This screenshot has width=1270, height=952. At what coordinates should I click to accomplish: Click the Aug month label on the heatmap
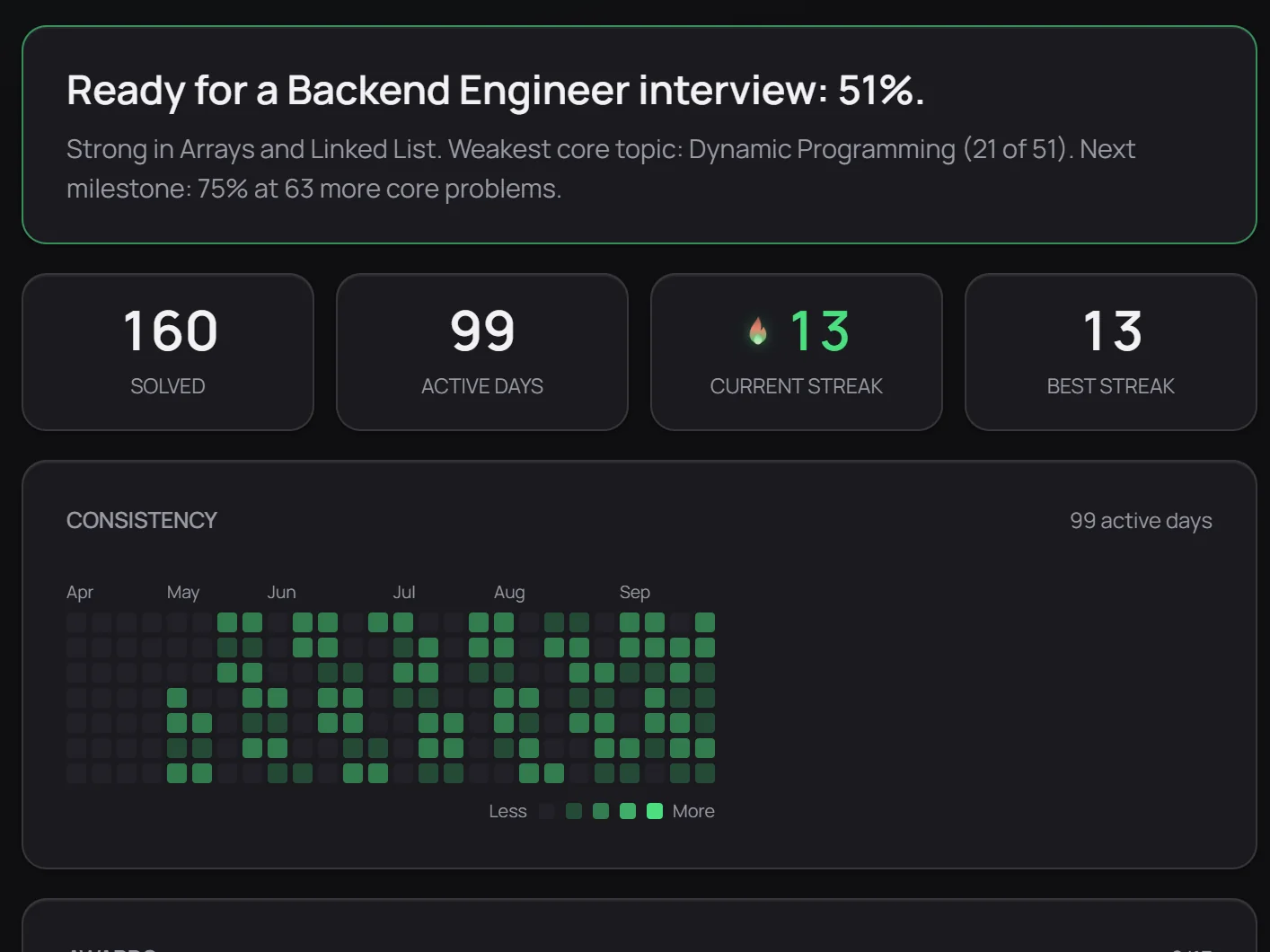coord(509,593)
